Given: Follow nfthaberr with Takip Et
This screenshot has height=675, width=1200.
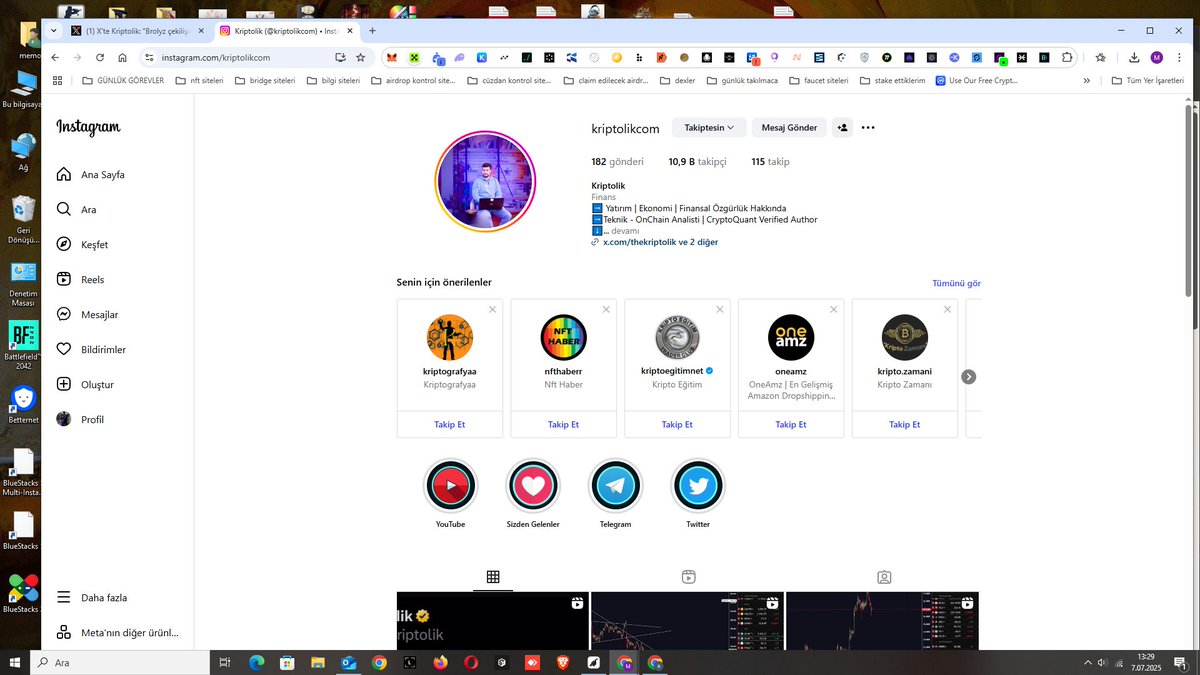Looking at the screenshot, I should click(563, 424).
